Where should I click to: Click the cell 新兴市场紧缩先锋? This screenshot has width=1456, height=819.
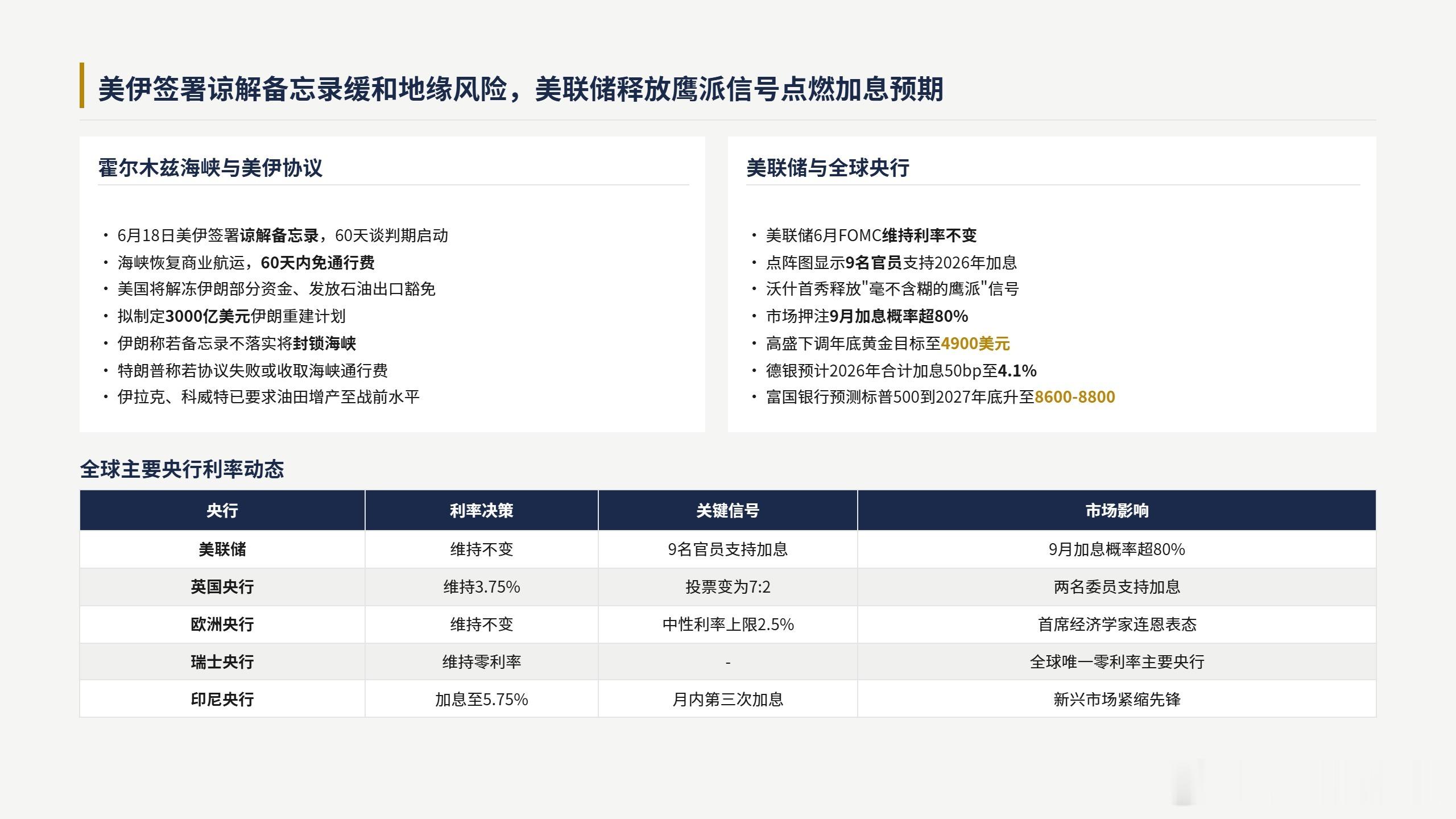(x=1117, y=699)
